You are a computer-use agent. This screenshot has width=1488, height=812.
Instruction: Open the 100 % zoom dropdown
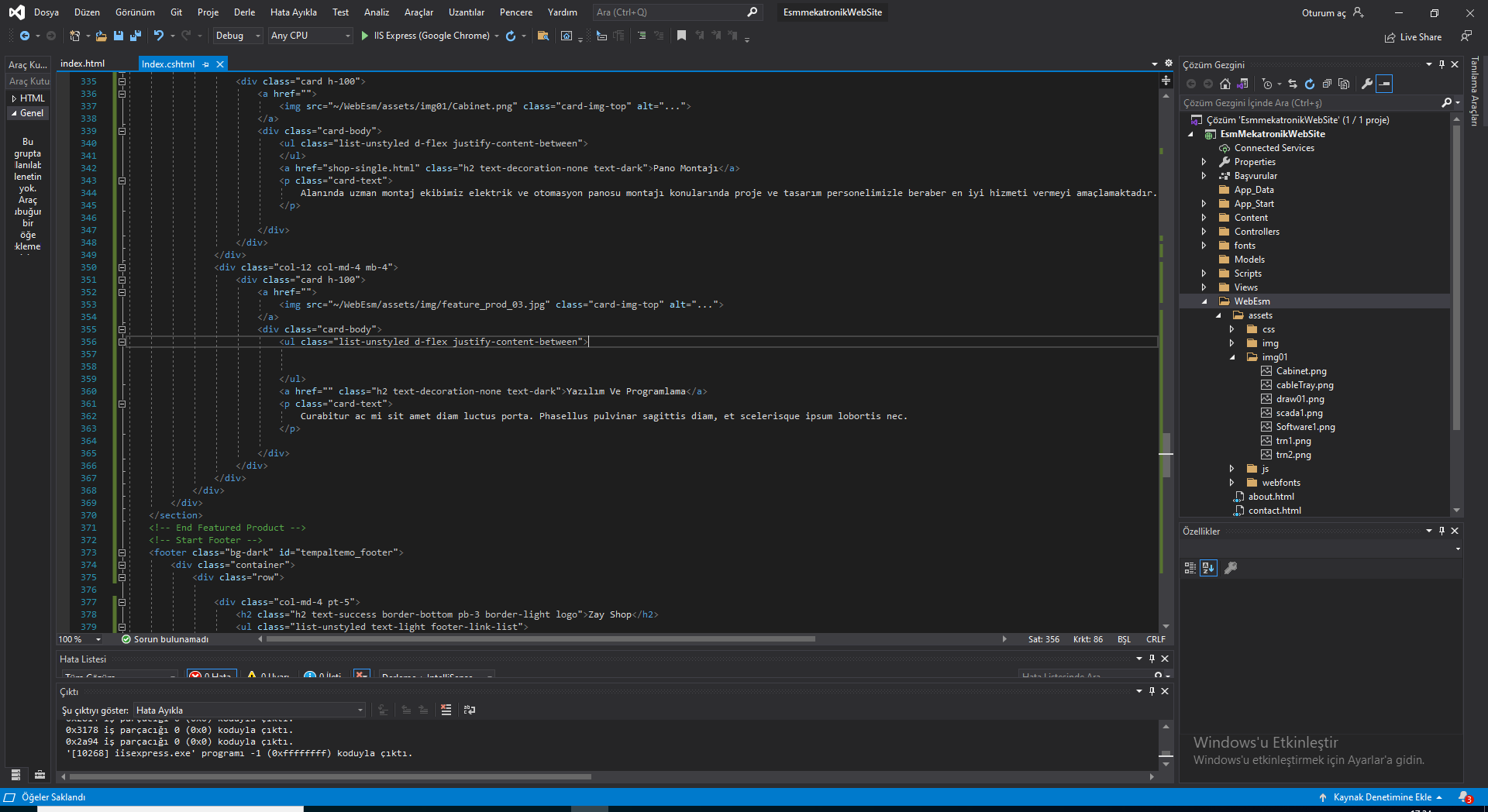[98, 639]
